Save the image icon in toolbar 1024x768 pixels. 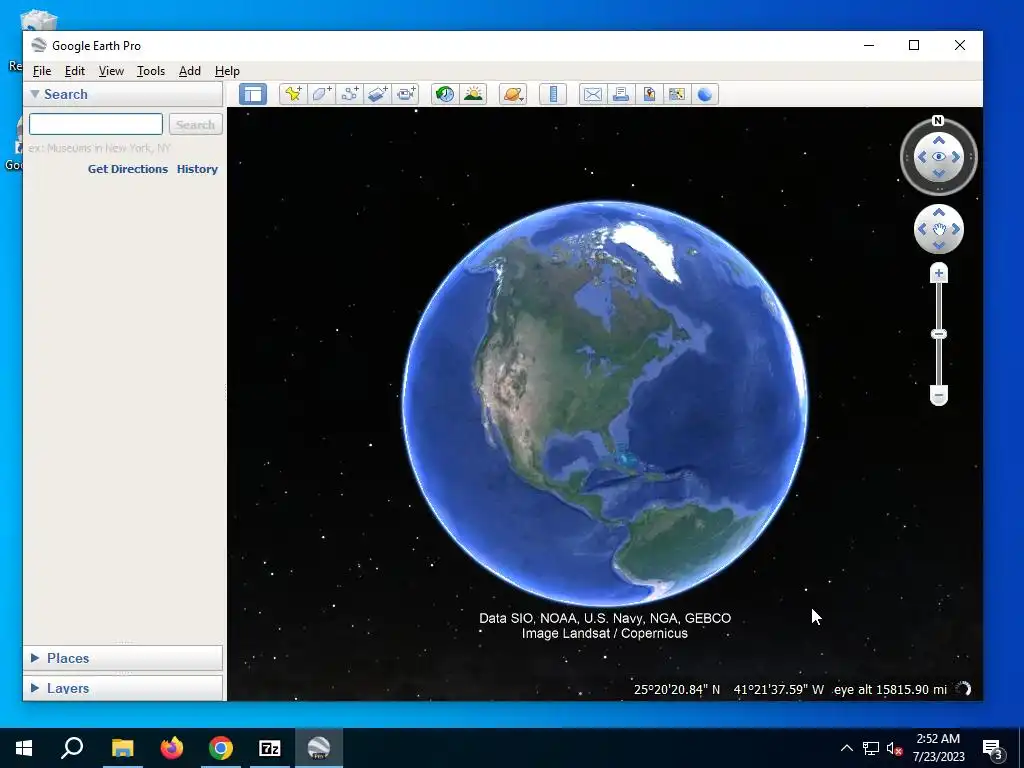(x=649, y=94)
